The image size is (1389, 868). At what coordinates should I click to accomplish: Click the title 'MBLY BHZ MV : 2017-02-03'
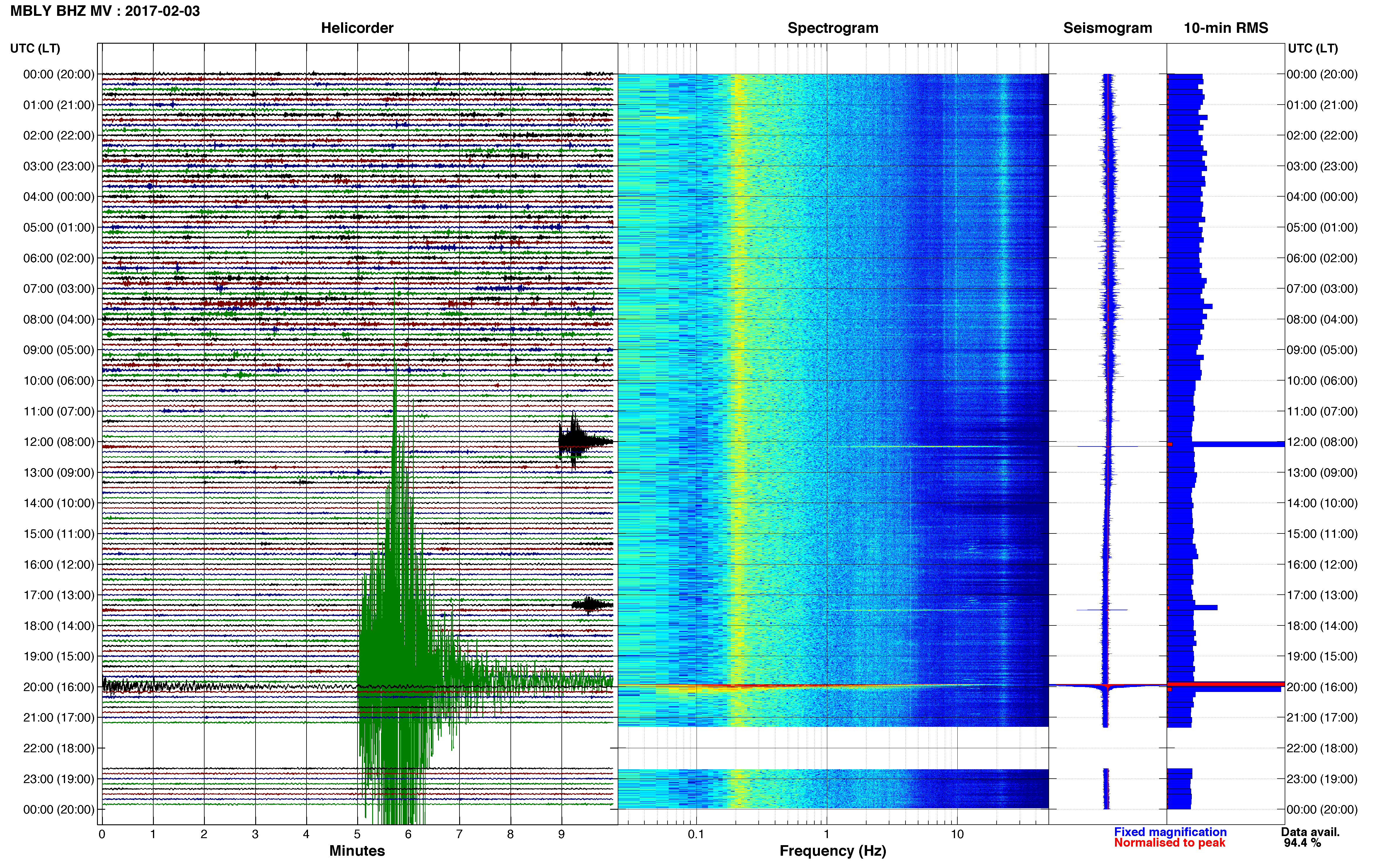pyautogui.click(x=105, y=11)
